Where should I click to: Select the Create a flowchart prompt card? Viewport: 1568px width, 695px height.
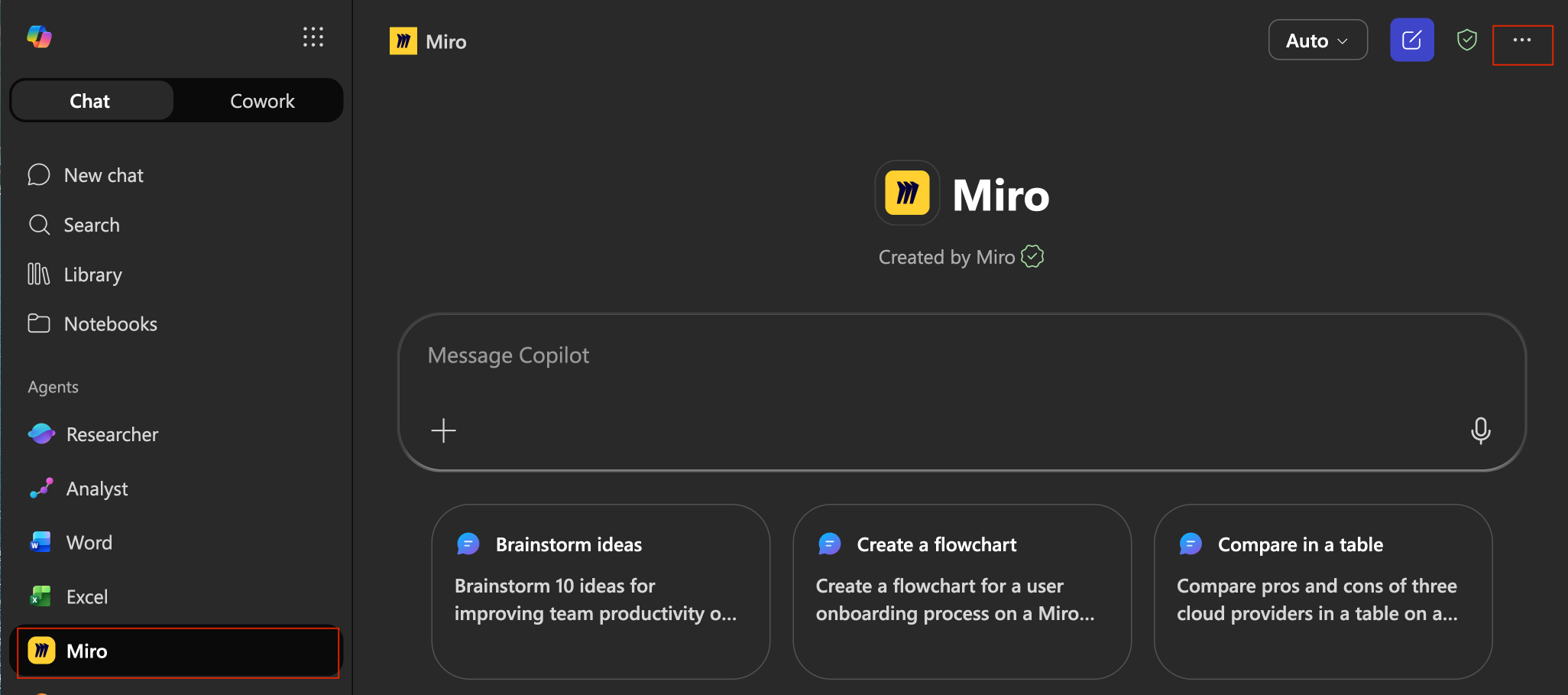962,592
